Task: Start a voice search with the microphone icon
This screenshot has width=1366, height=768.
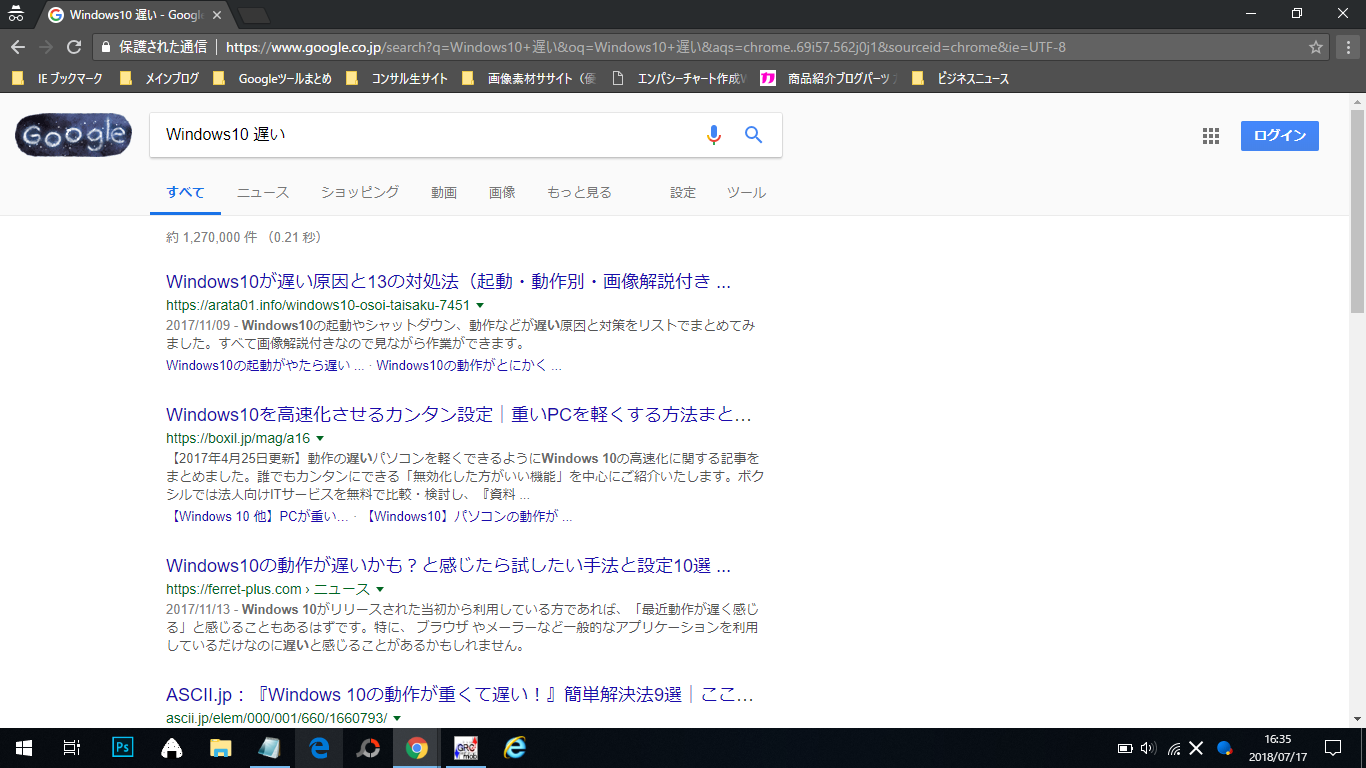Action: (x=712, y=135)
